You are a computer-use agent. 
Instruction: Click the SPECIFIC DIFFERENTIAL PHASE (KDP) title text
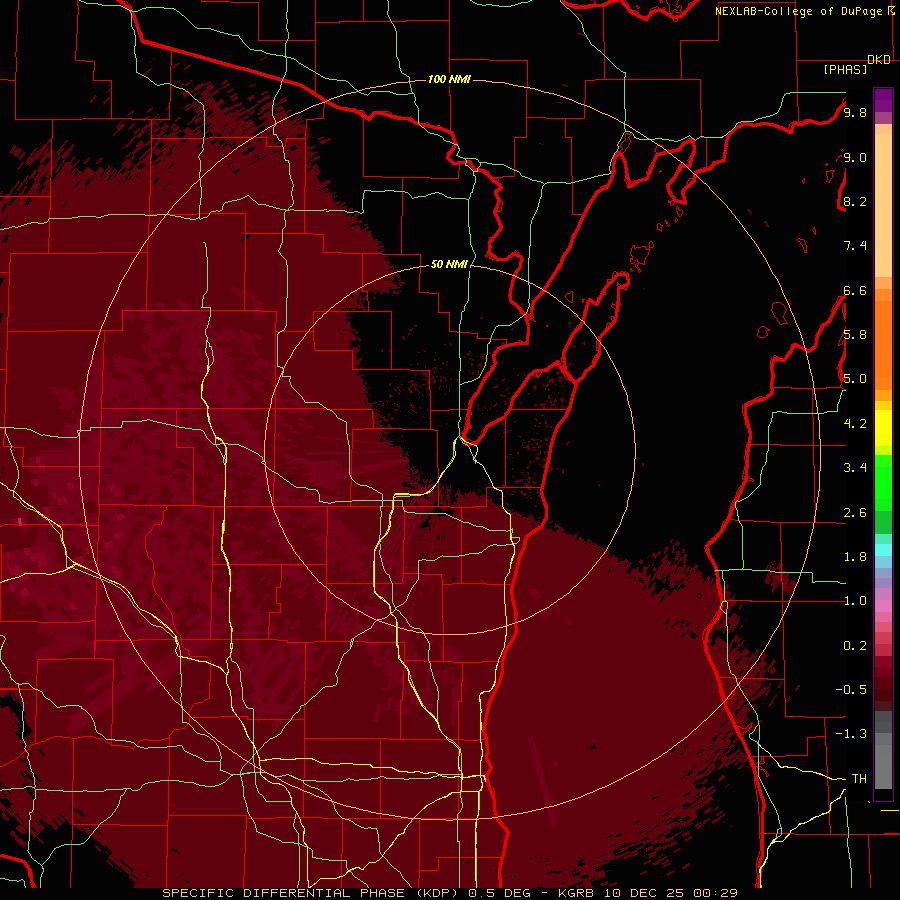point(311,893)
